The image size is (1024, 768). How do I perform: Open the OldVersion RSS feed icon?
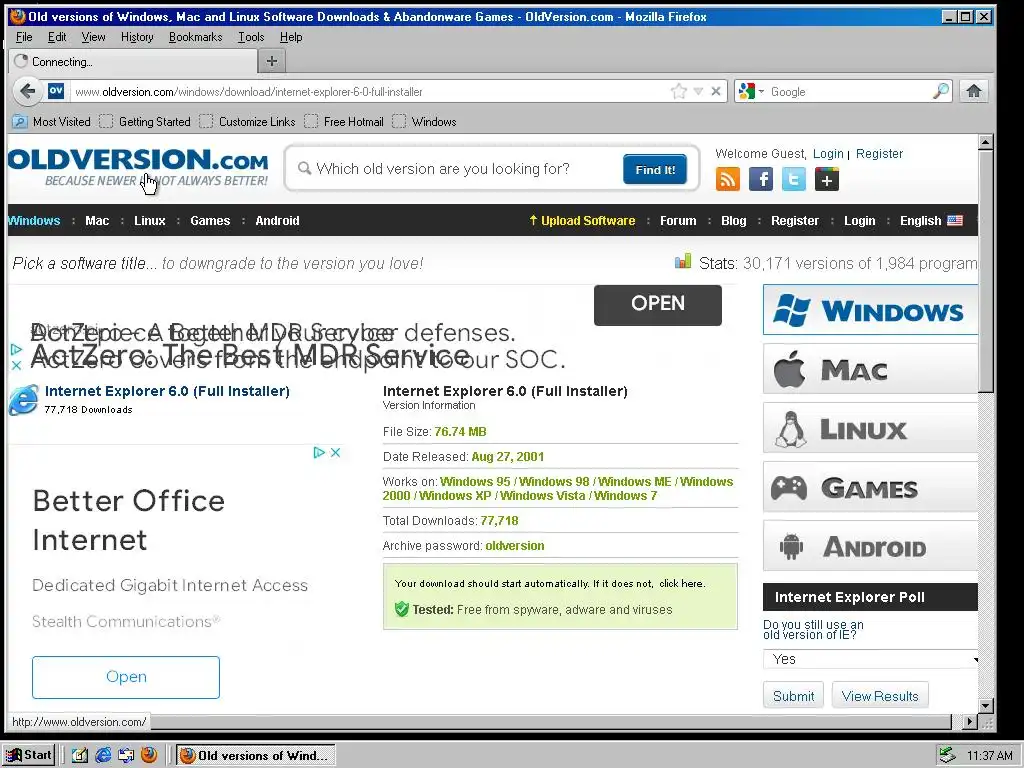pos(728,179)
